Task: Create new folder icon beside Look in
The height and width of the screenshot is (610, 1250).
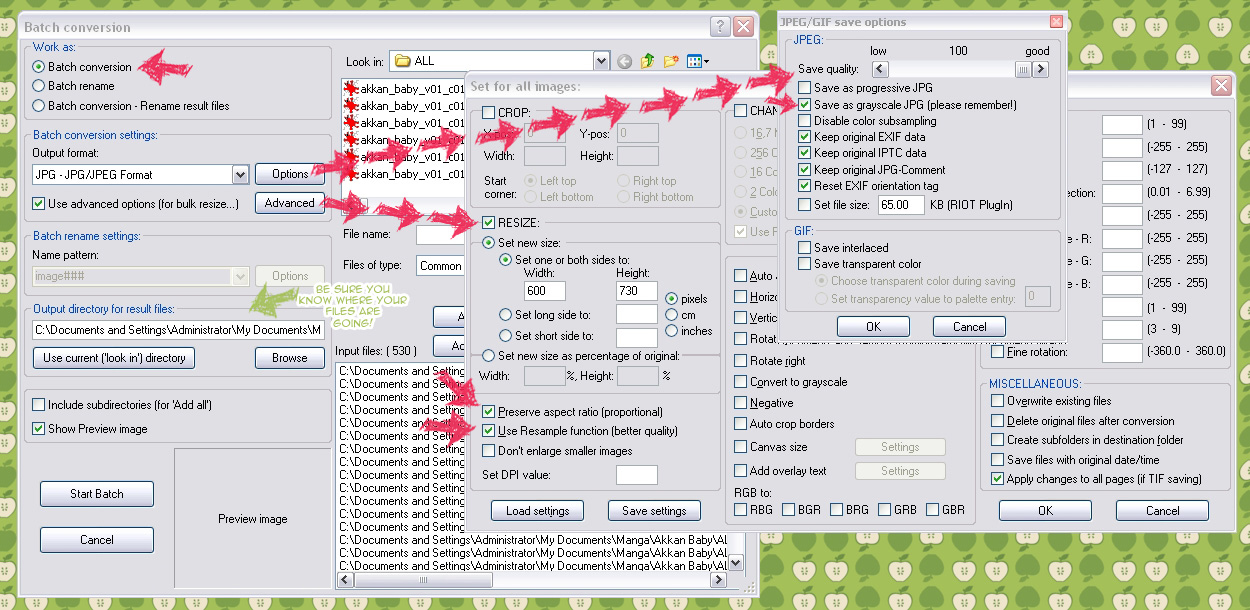Action: tap(671, 61)
